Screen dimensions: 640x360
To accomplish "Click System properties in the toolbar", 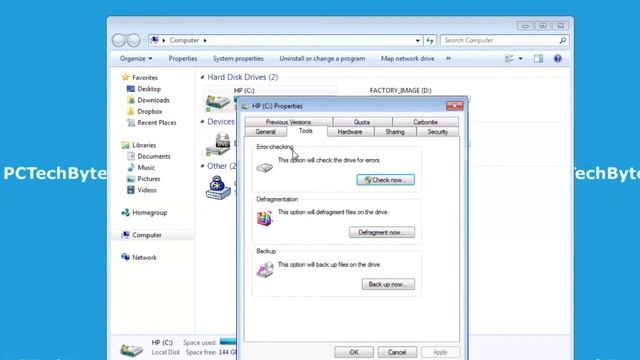I will (x=238, y=59).
